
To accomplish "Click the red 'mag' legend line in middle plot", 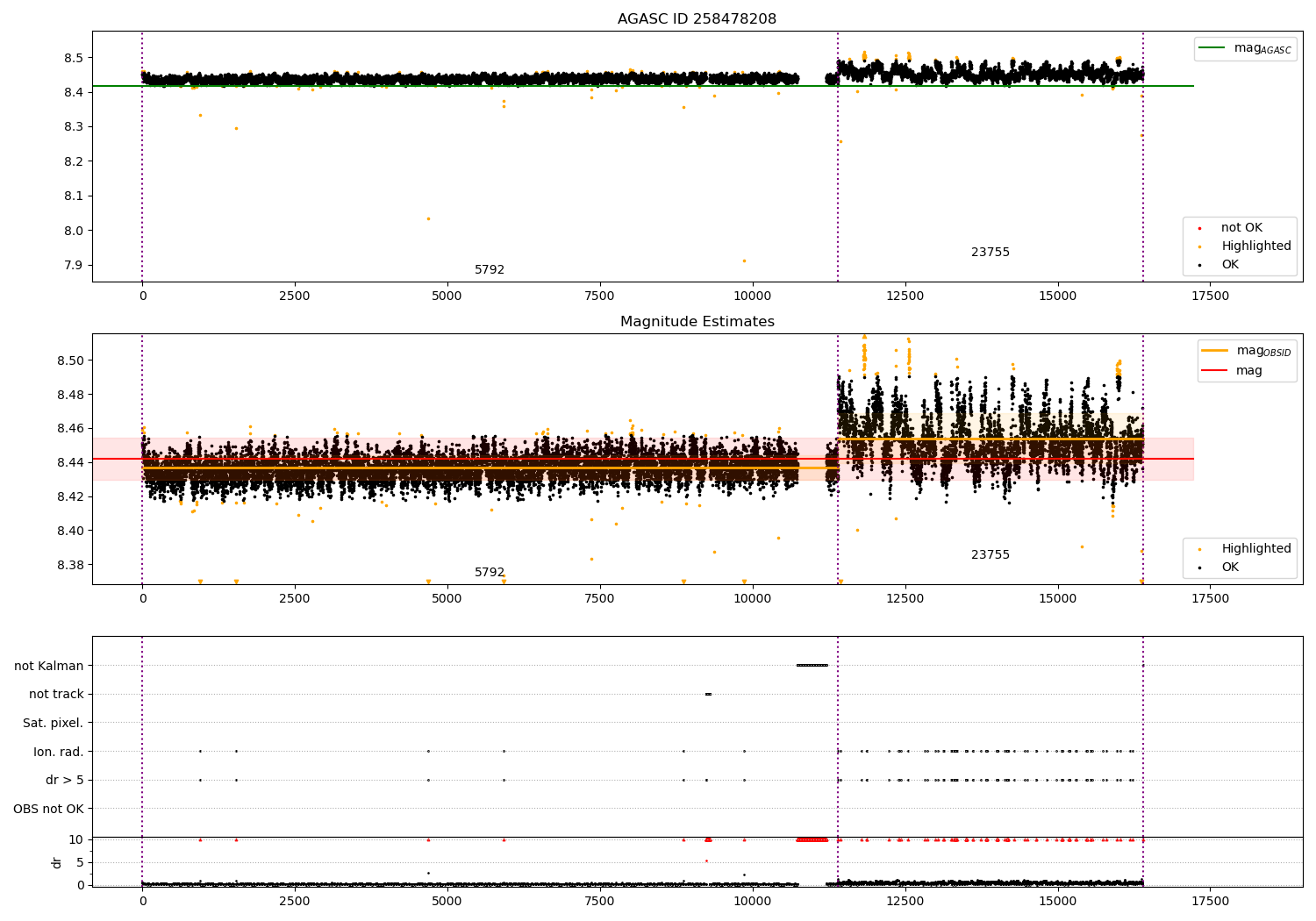I will 1214,370.
